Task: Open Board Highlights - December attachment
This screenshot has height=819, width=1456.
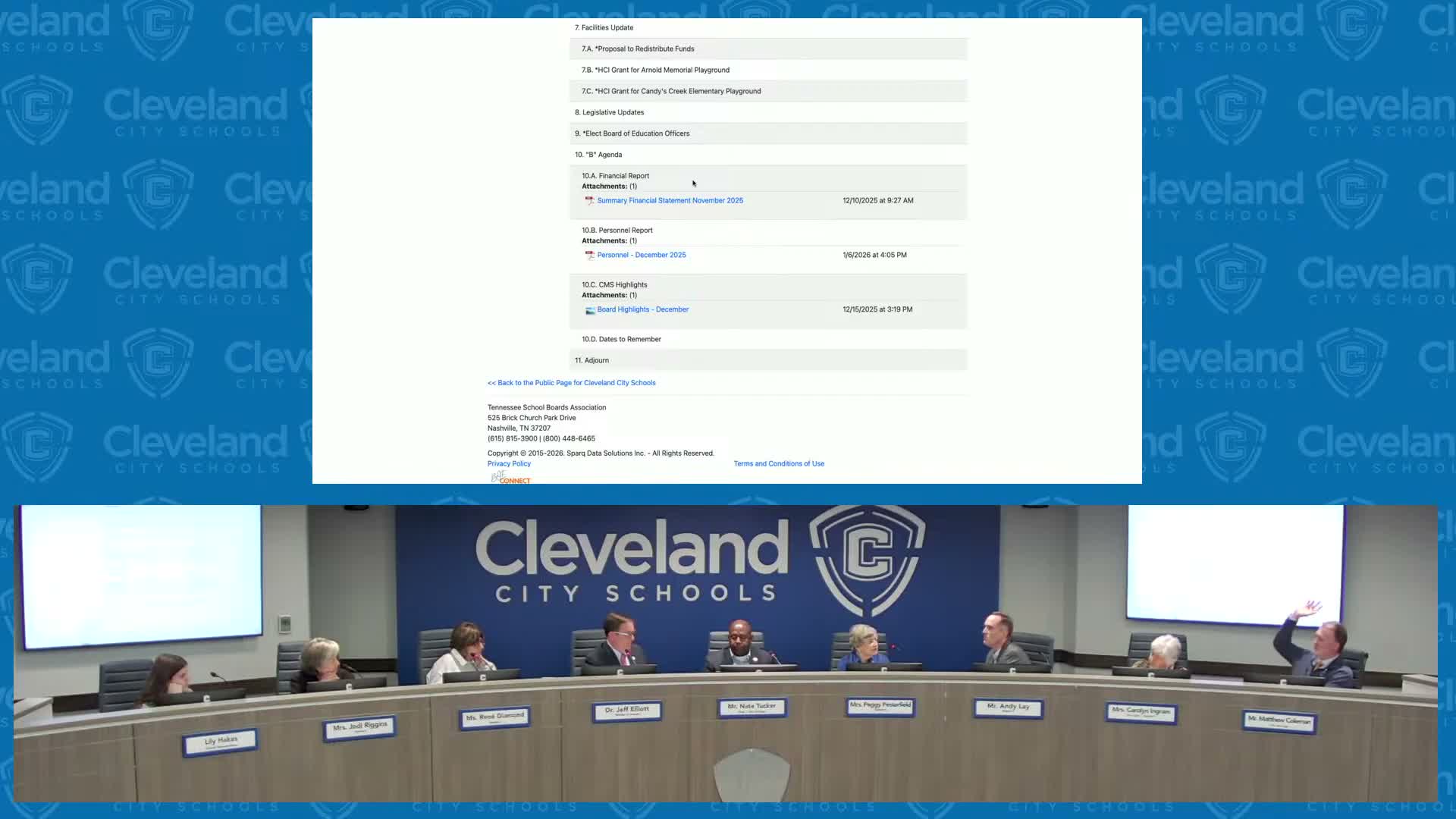Action: pyautogui.click(x=642, y=310)
